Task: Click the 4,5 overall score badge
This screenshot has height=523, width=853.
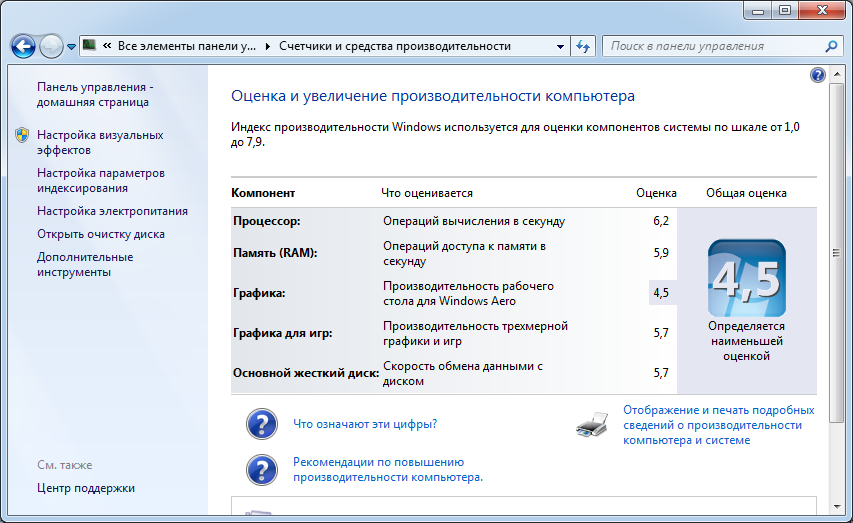Action: tap(746, 278)
